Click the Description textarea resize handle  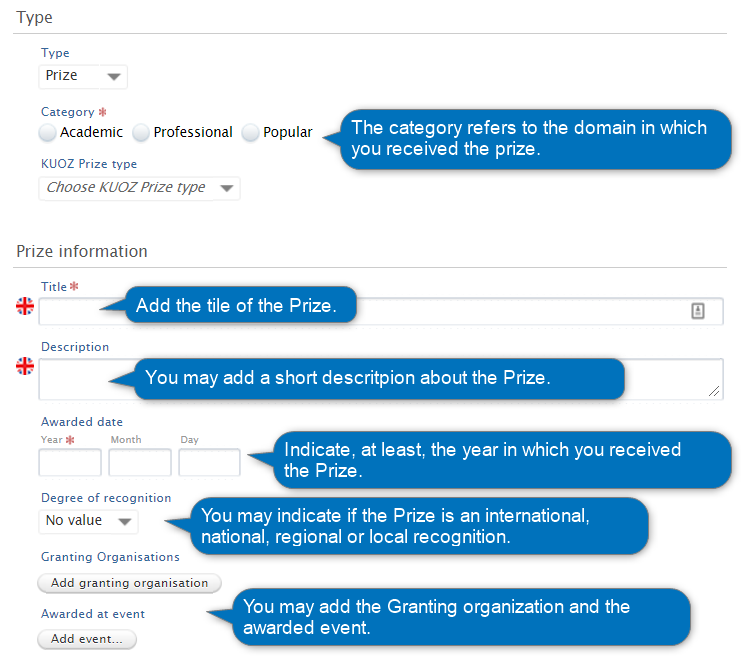point(714,391)
